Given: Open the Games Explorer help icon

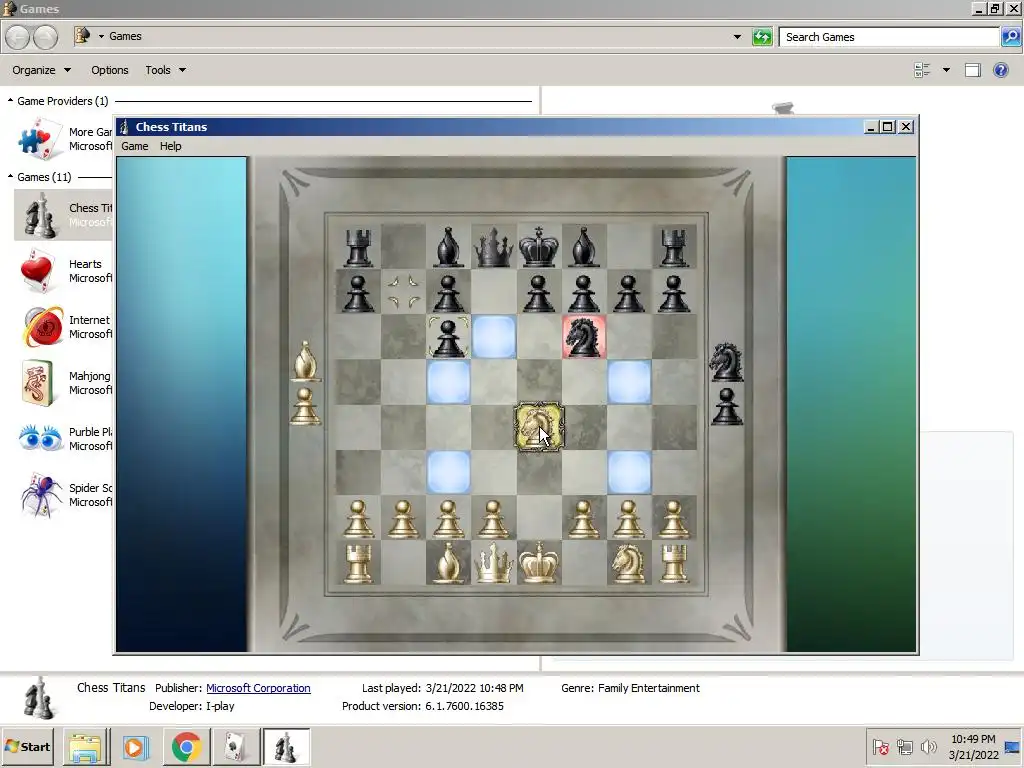Looking at the screenshot, I should point(1000,70).
